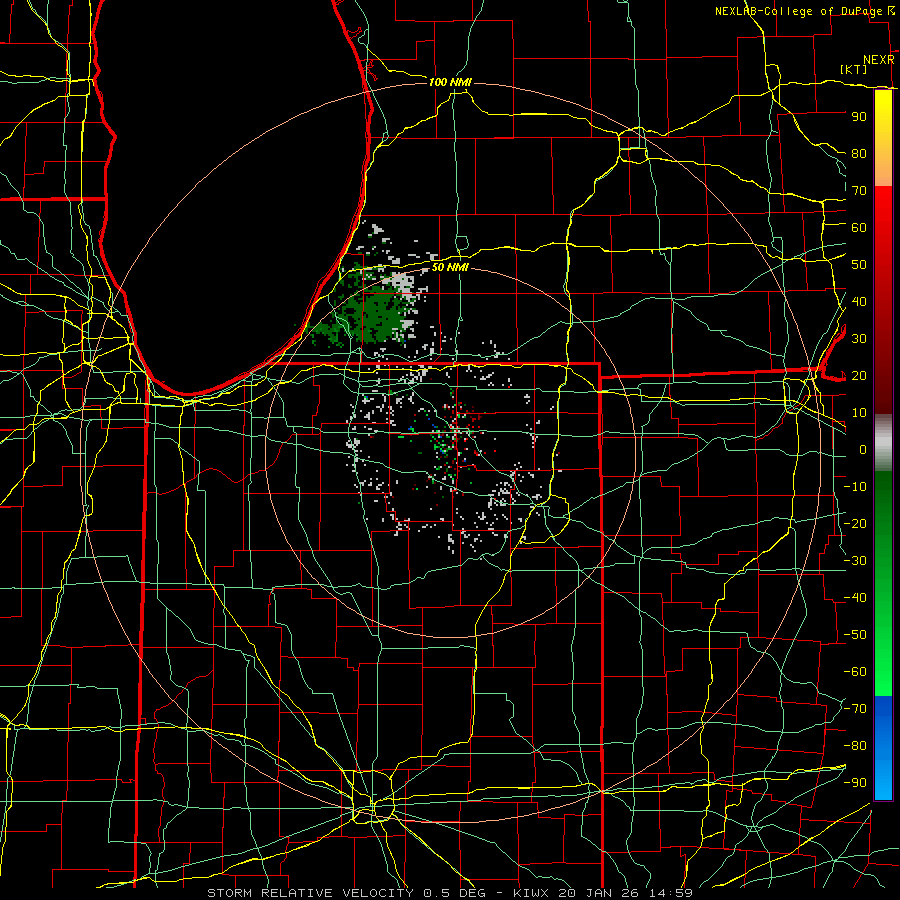Click the 50 NMI range ring label

[x=450, y=267]
